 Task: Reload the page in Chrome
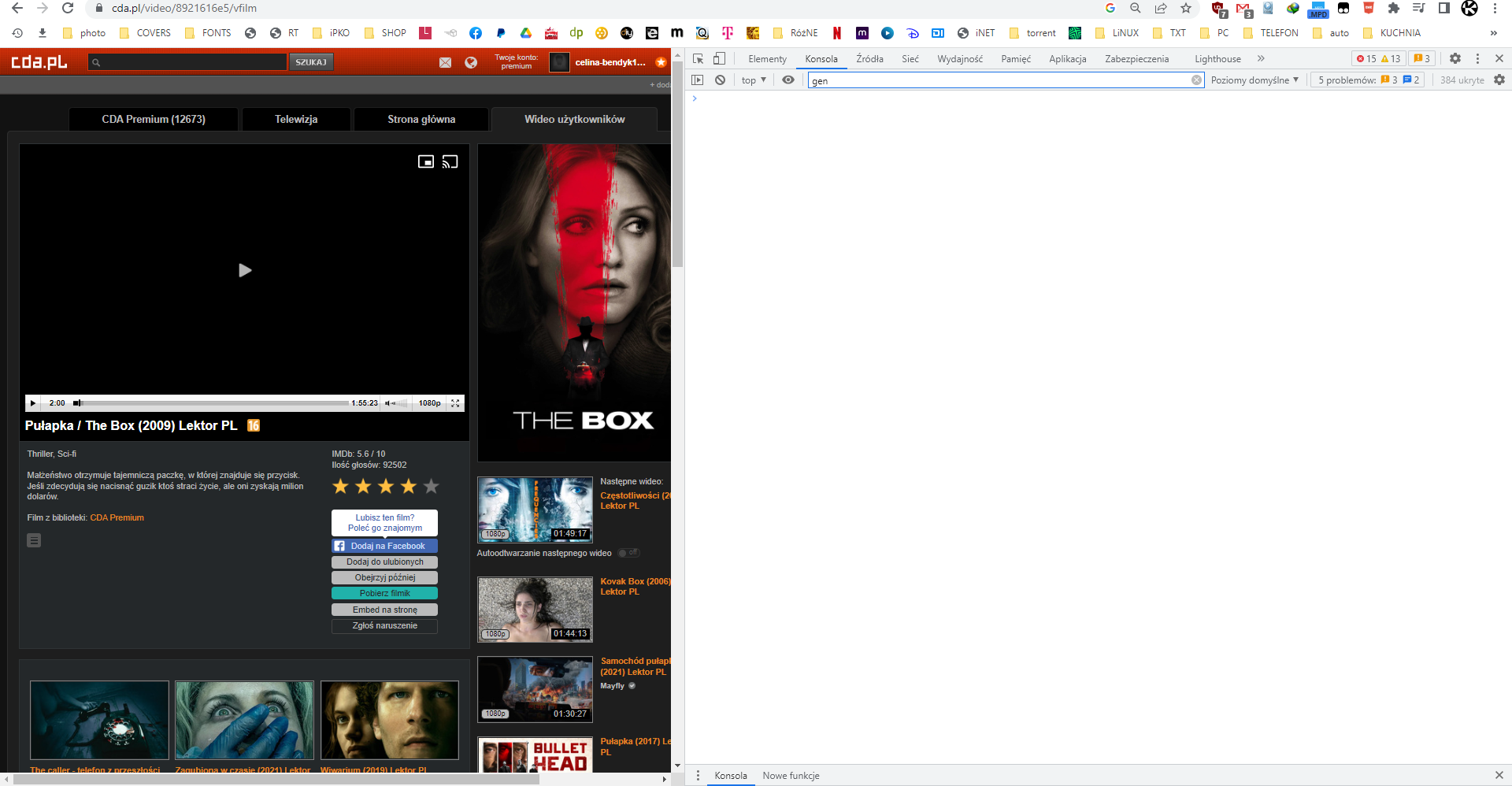point(68,8)
